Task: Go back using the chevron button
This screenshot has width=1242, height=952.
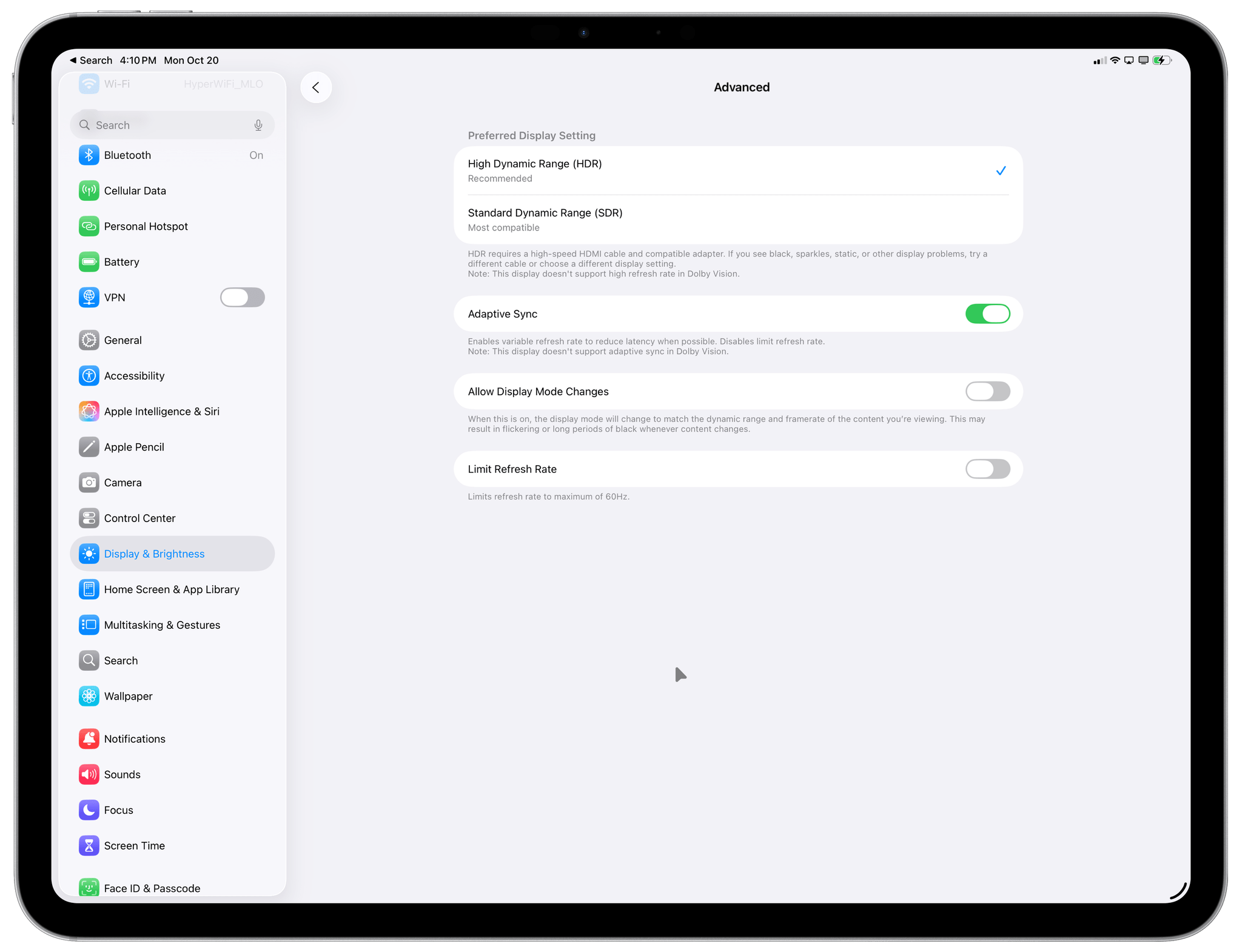Action: click(x=316, y=87)
